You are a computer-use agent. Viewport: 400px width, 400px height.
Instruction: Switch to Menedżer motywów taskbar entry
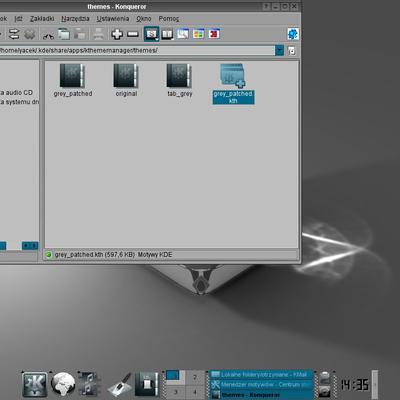click(x=261, y=384)
